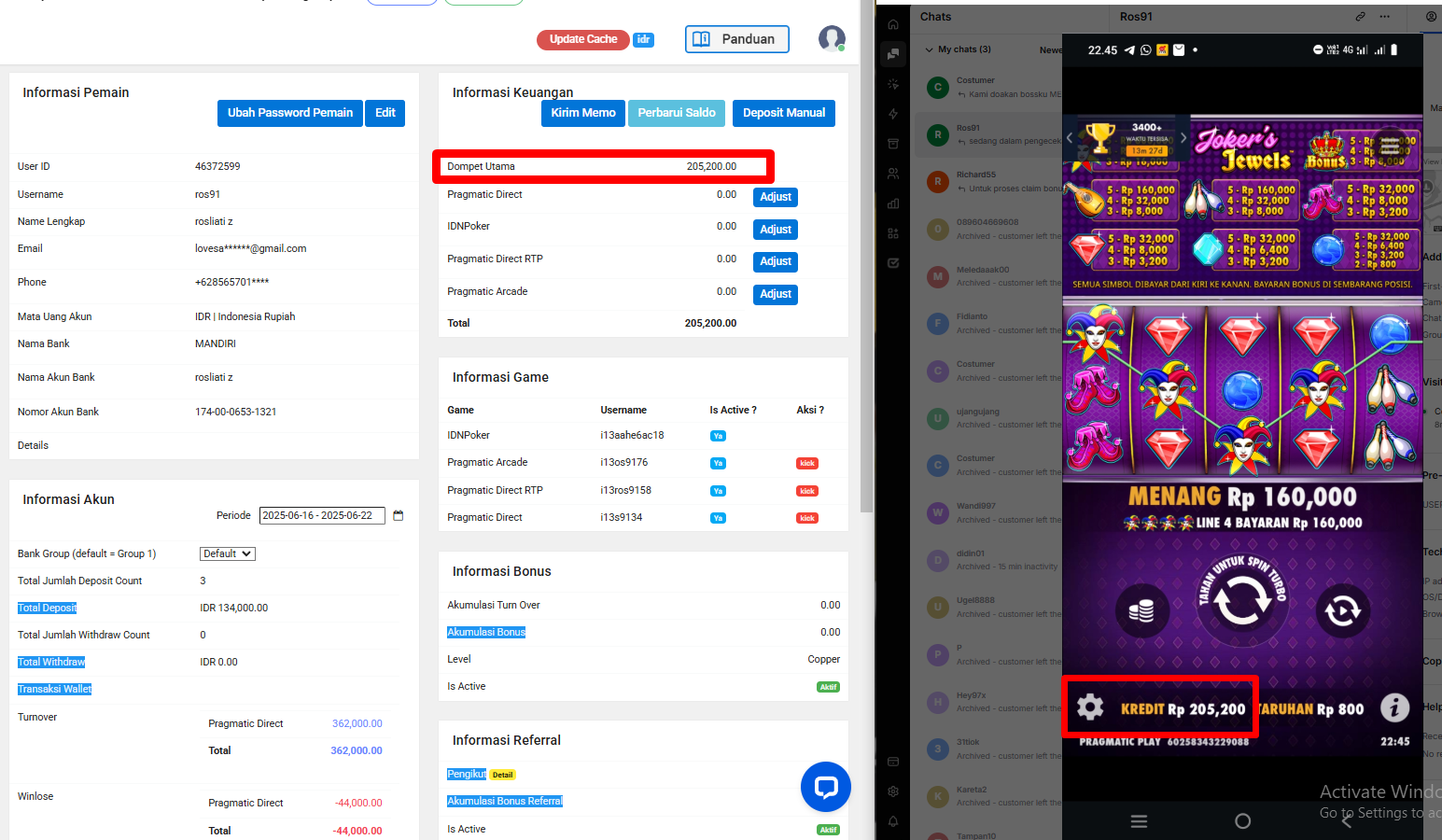The width and height of the screenshot is (1442, 840).
Task: Click the Deposit Manual button
Action: tap(784, 113)
